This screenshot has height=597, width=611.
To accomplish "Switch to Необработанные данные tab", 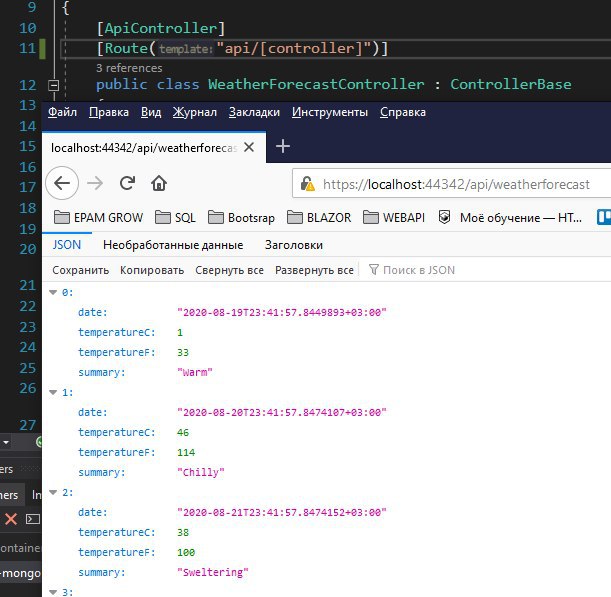I will pos(173,245).
